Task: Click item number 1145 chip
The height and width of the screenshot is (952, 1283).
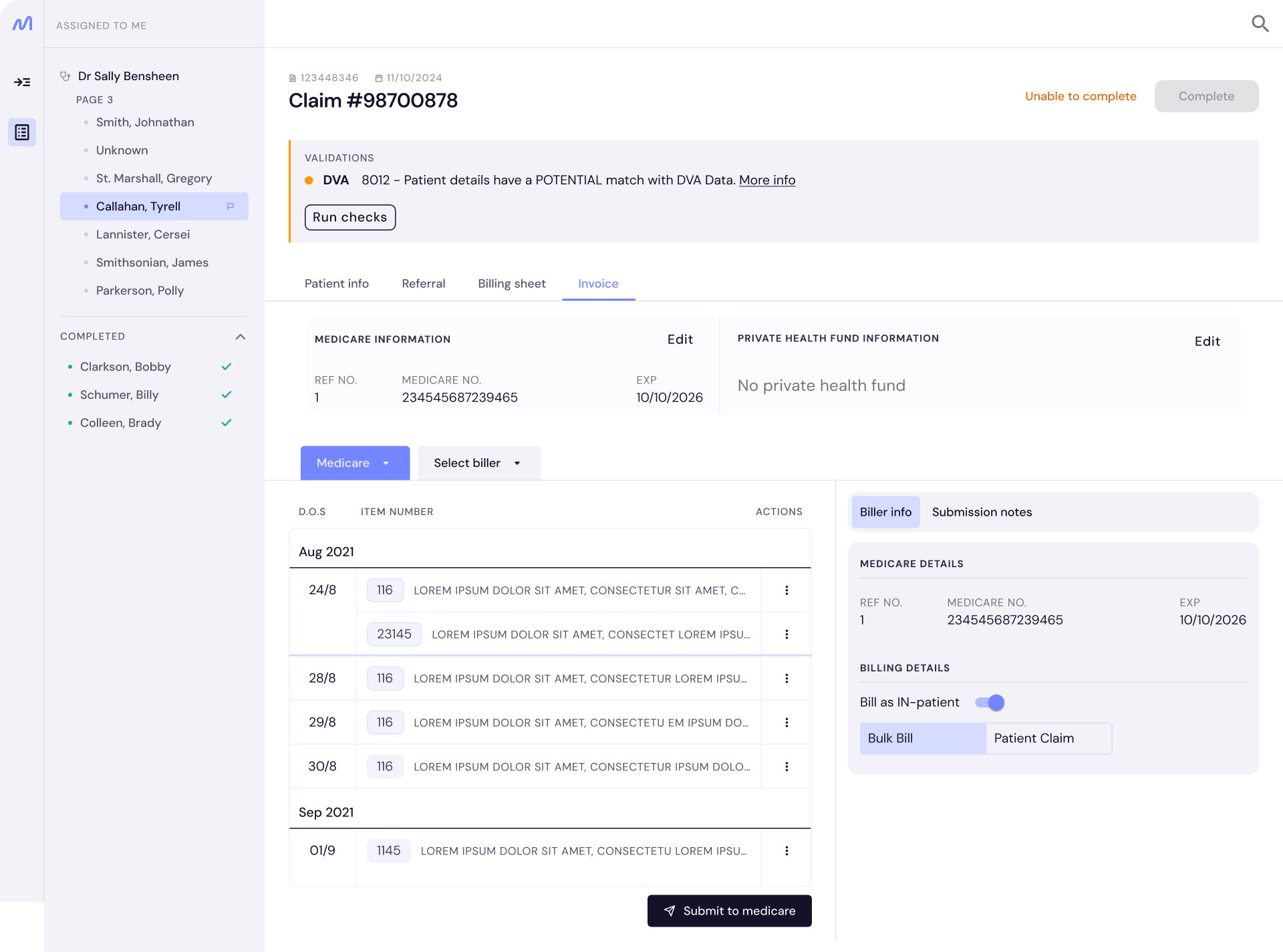Action: tap(388, 850)
